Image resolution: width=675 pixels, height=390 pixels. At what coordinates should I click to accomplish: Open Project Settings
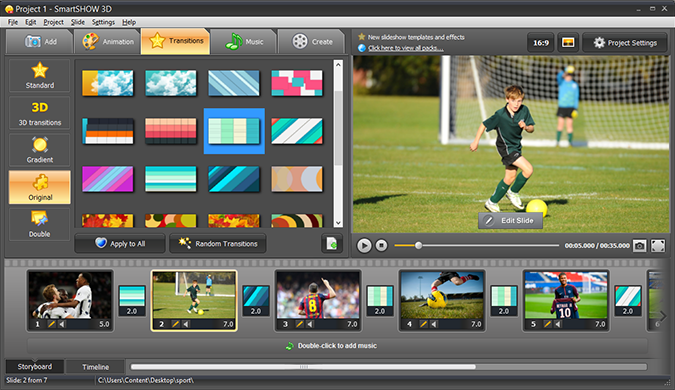(625, 43)
